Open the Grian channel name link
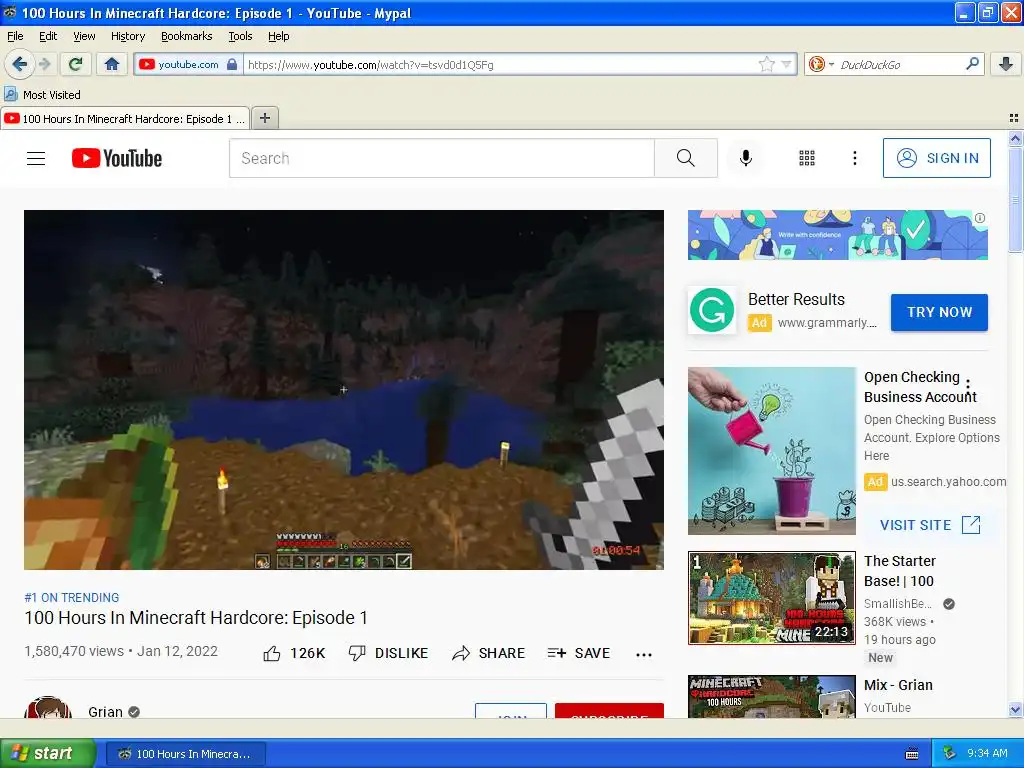Image resolution: width=1024 pixels, height=768 pixels. tap(105, 712)
